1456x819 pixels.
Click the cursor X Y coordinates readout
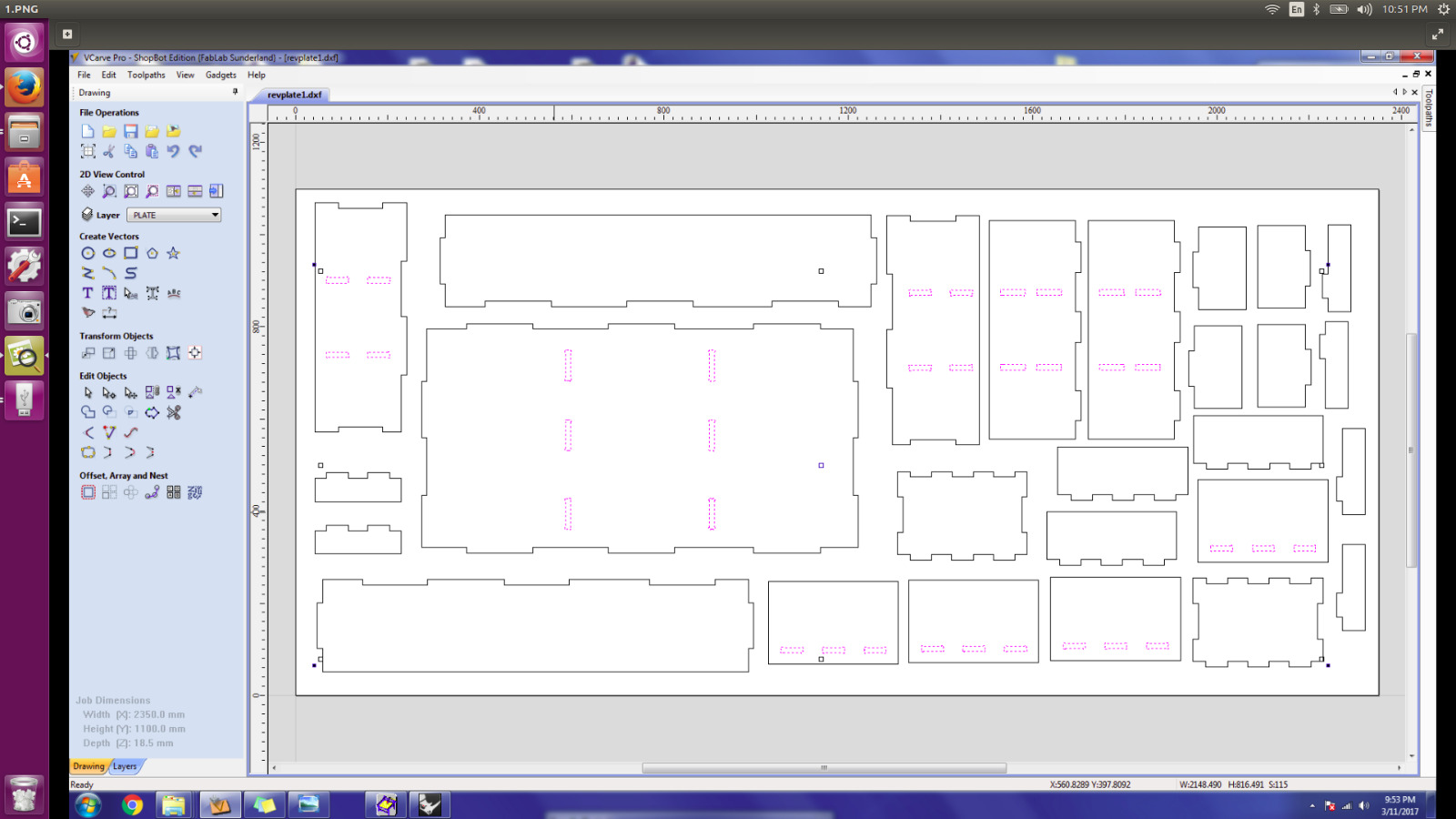(x=1090, y=784)
